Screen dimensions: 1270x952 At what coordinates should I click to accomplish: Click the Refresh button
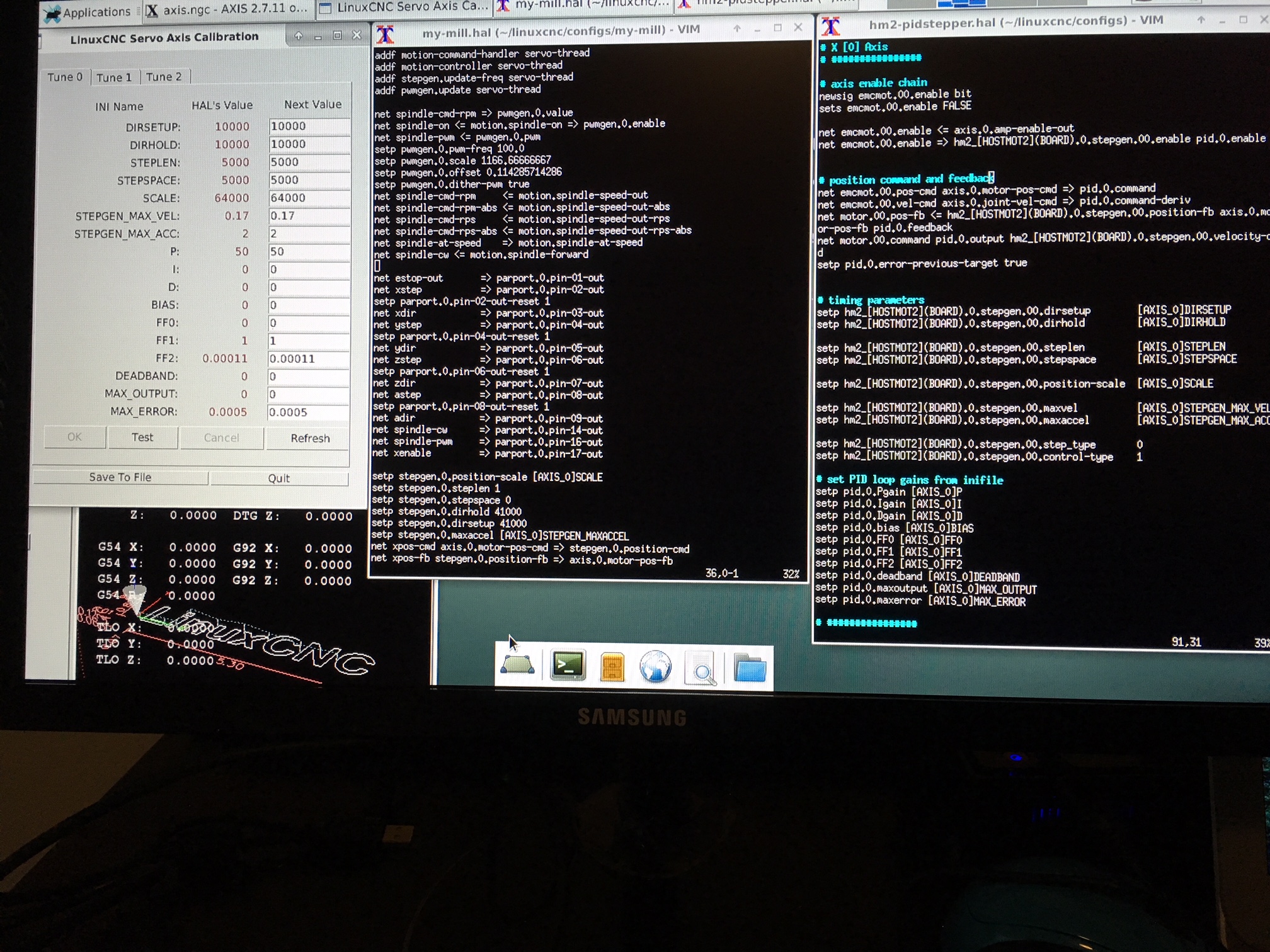click(x=308, y=438)
